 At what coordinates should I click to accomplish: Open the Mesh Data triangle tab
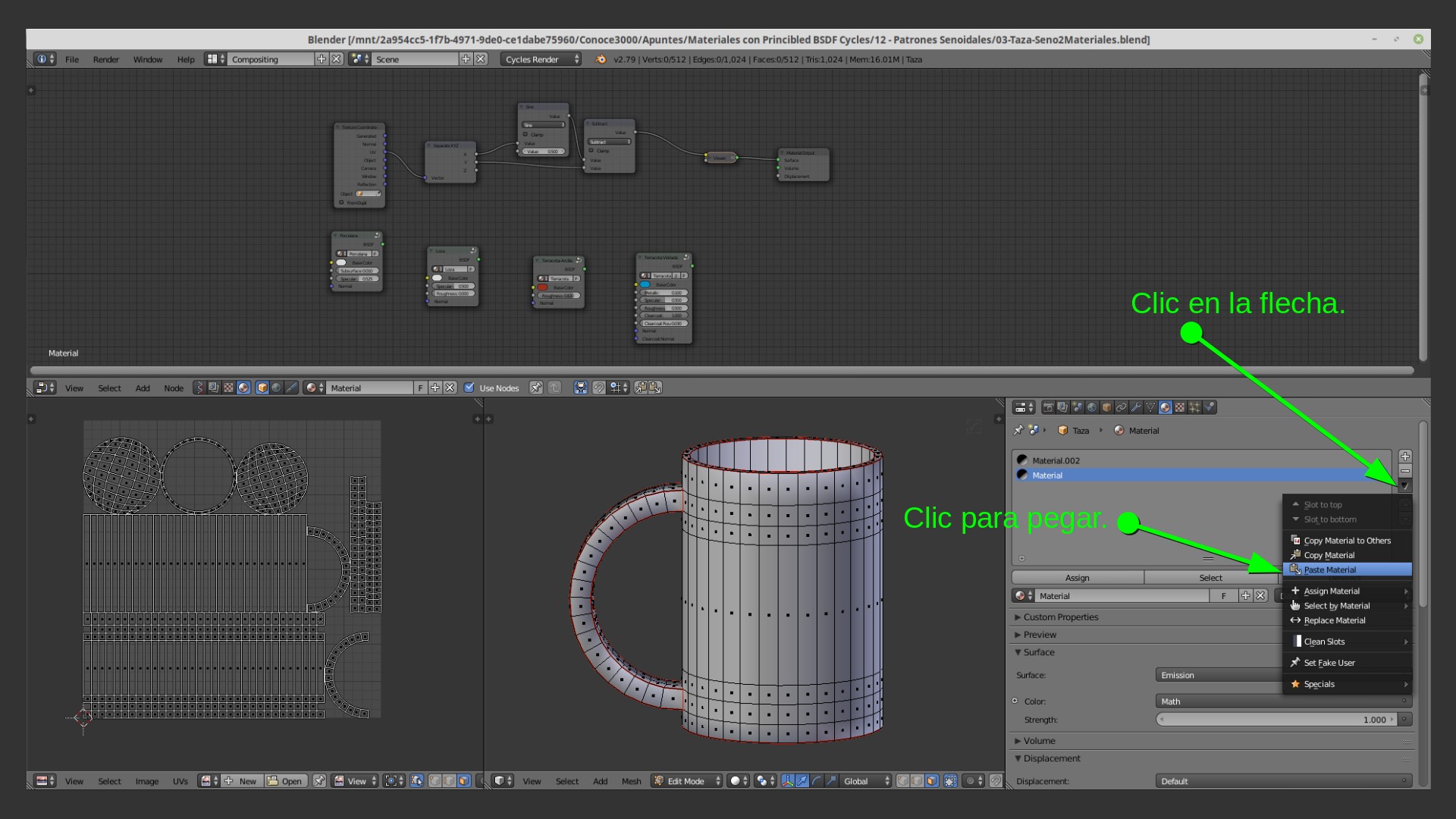click(1150, 407)
